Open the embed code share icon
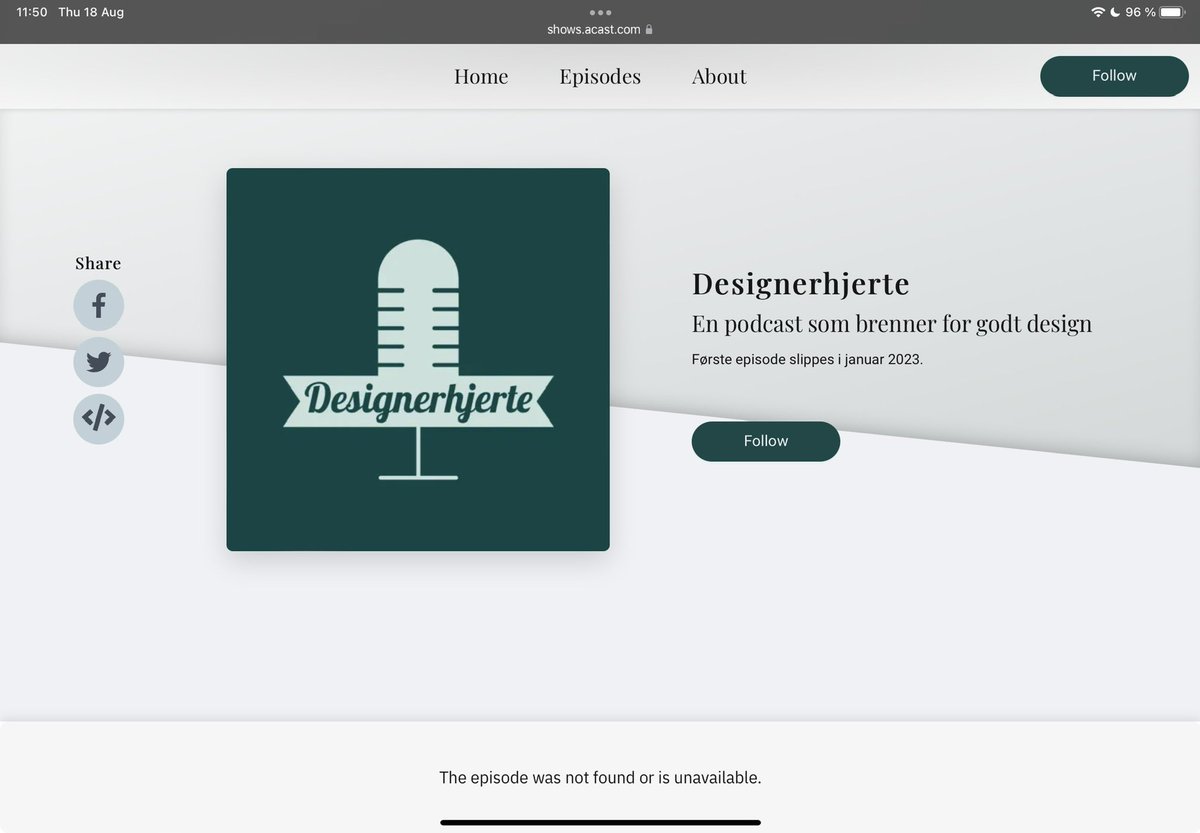Viewport: 1200px width, 833px height. pyautogui.click(x=98, y=419)
